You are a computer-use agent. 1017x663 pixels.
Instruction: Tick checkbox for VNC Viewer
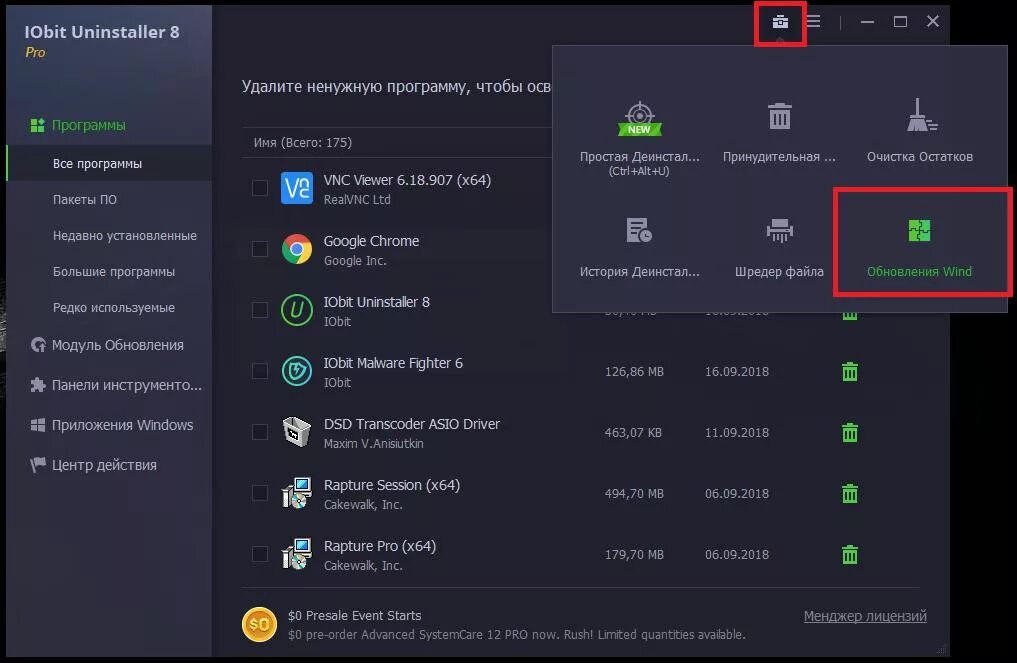tap(260, 188)
